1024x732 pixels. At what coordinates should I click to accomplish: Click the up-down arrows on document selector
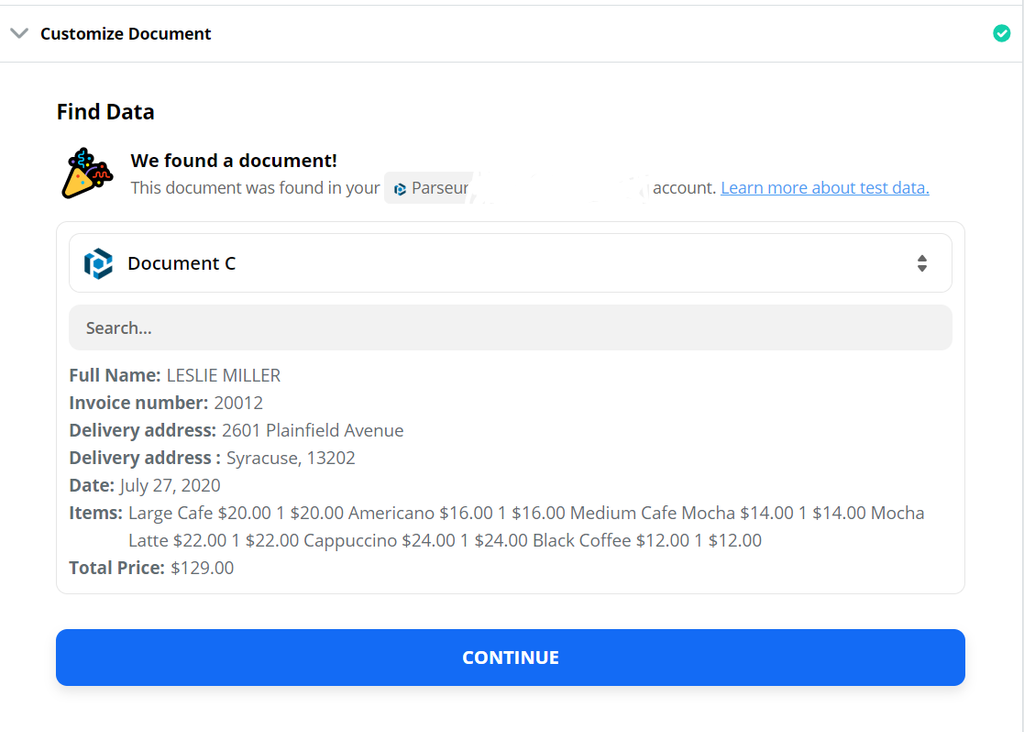pyautogui.click(x=921, y=264)
